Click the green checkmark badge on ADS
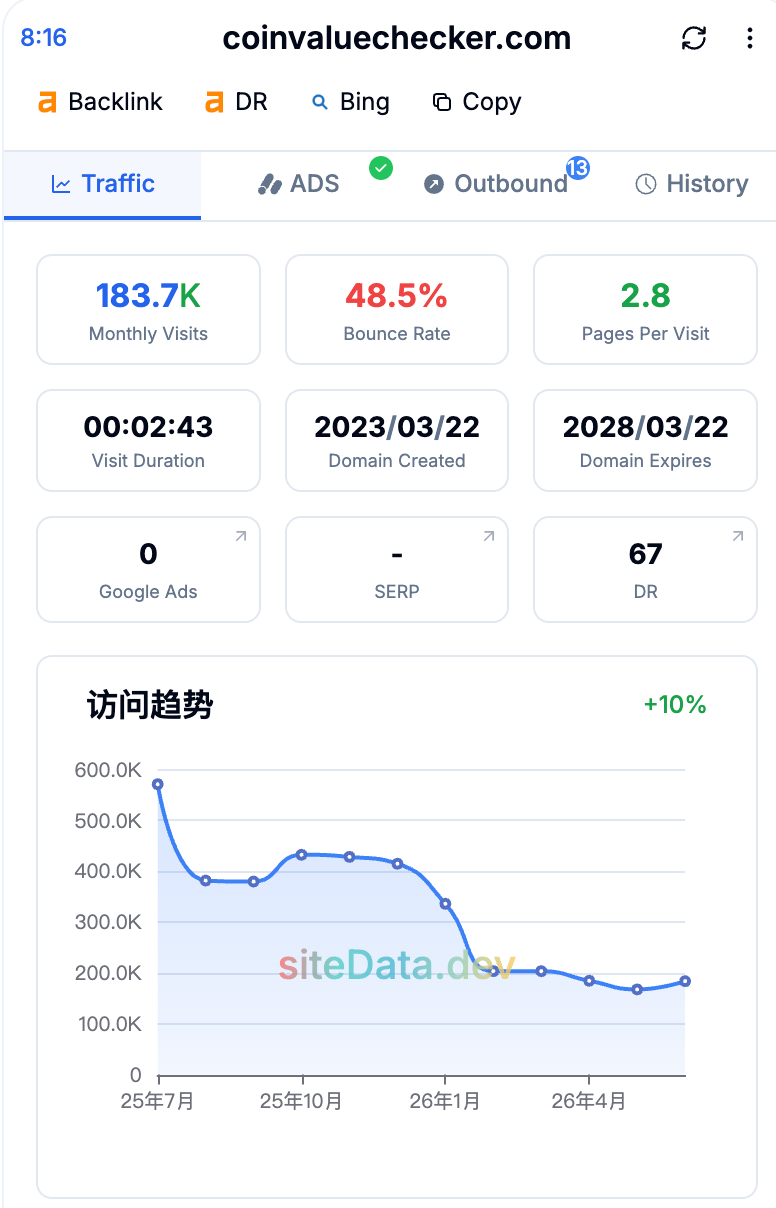The height and width of the screenshot is (1208, 776). tap(381, 168)
